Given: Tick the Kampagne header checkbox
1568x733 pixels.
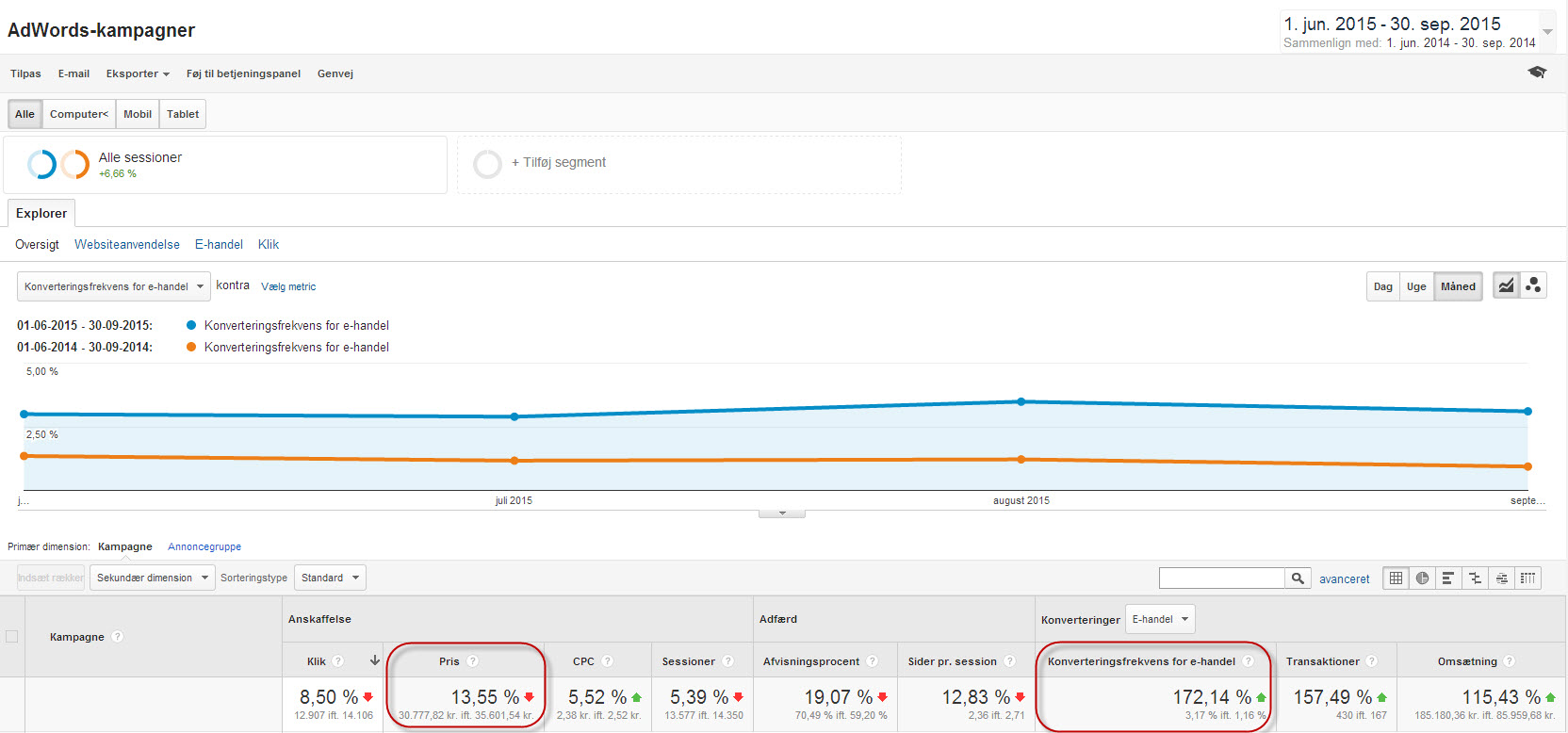Looking at the screenshot, I should pyautogui.click(x=12, y=637).
